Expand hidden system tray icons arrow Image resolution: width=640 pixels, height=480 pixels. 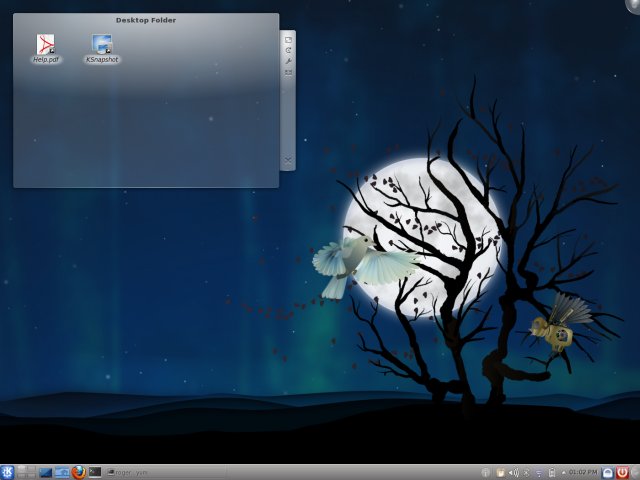click(564, 473)
